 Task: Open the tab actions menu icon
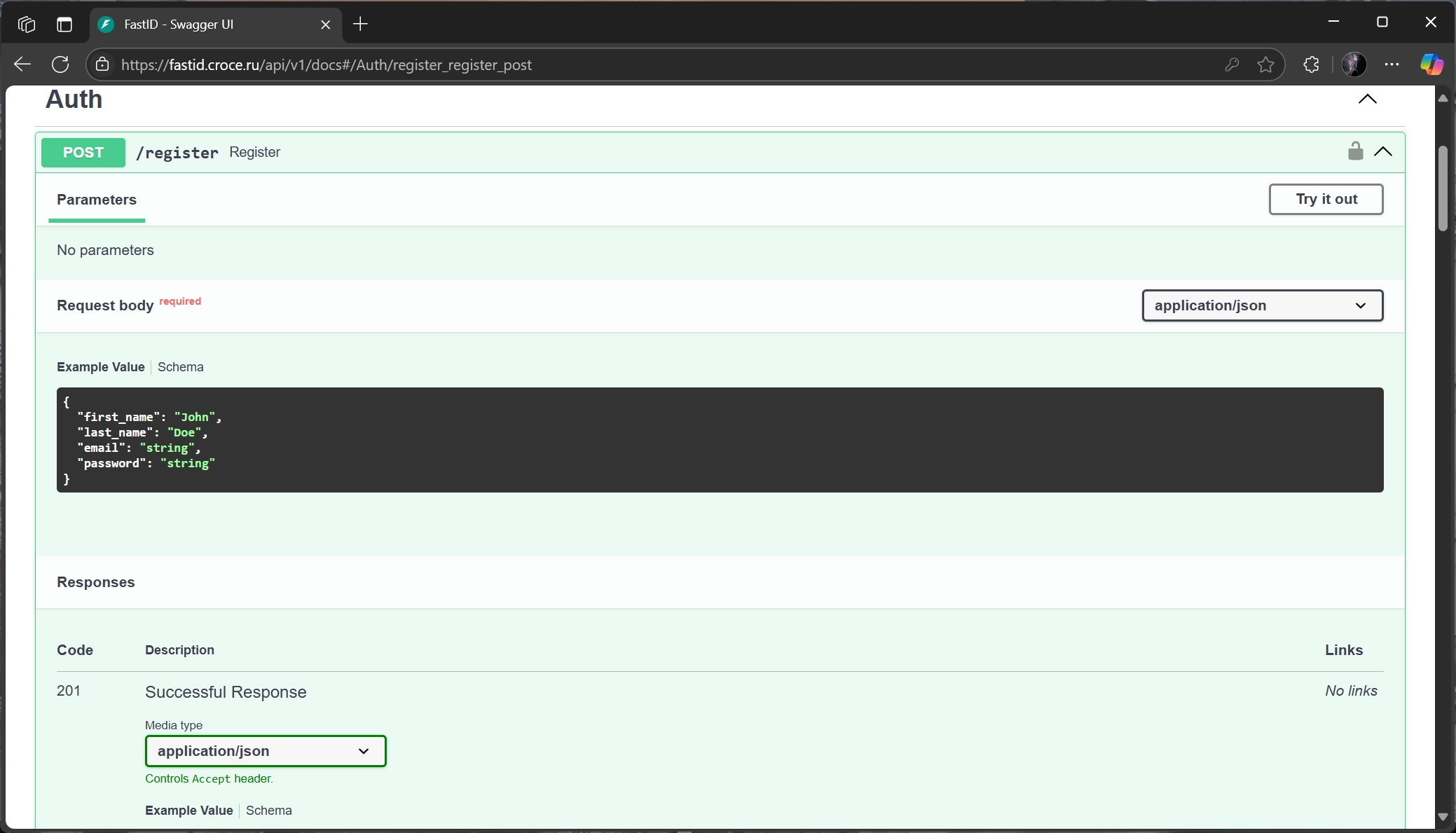(64, 25)
